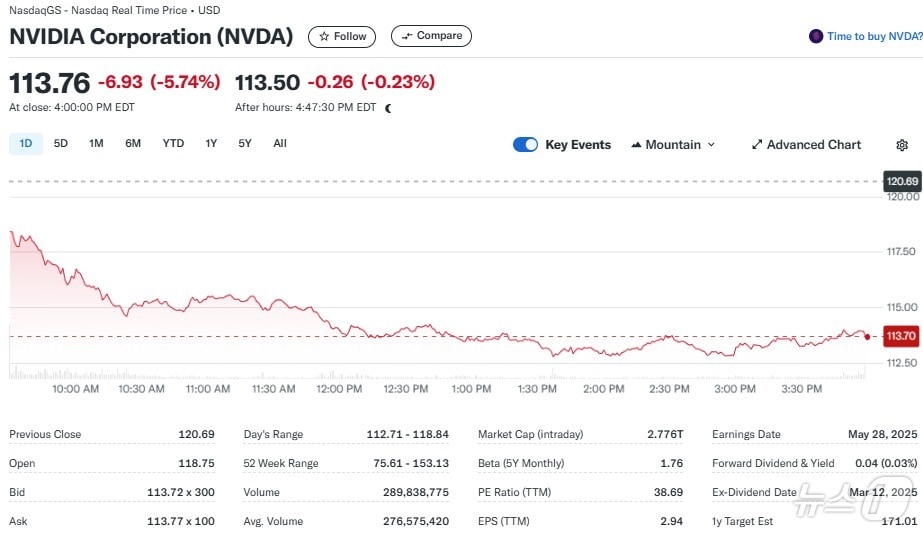Switch to the 5D time range
The image size is (923, 533).
click(61, 143)
